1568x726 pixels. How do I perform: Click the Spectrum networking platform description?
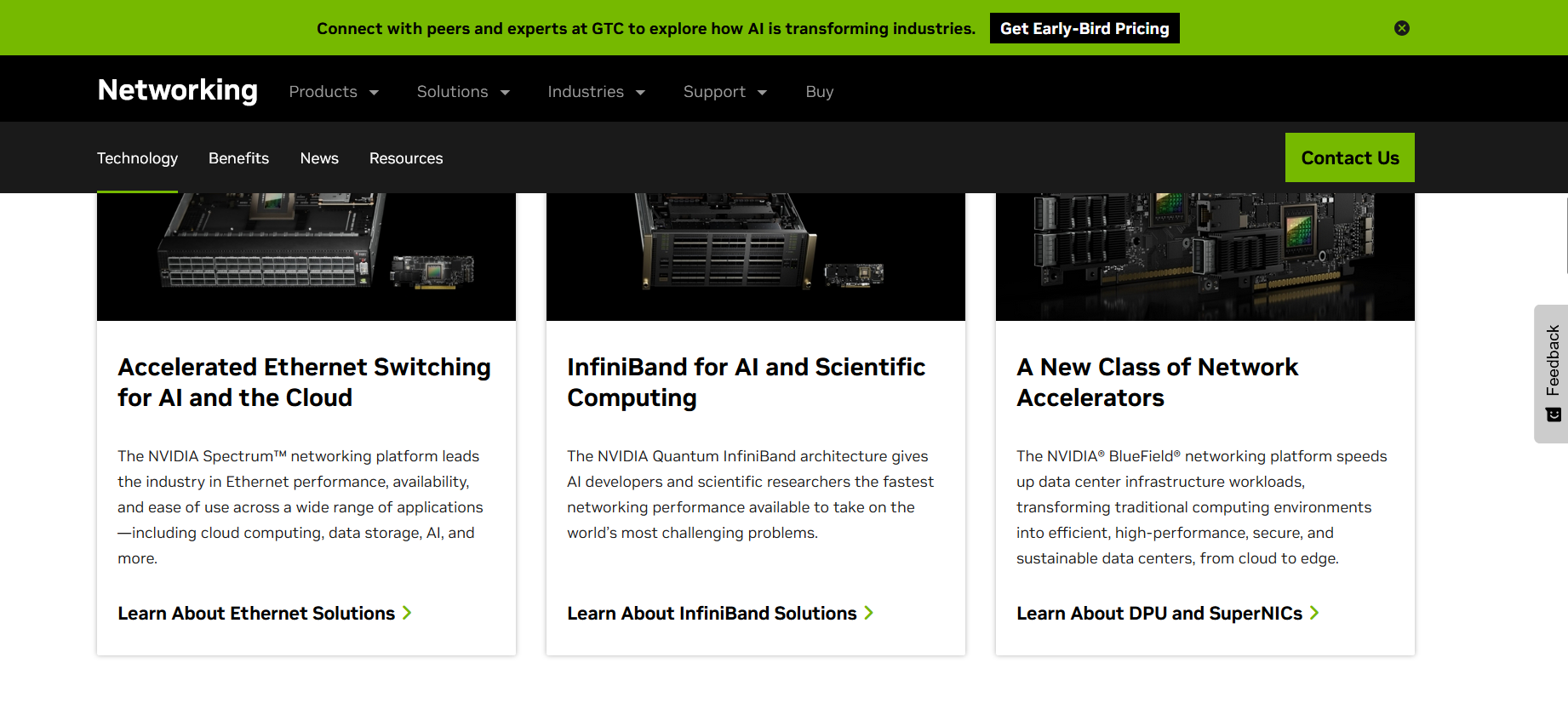300,507
